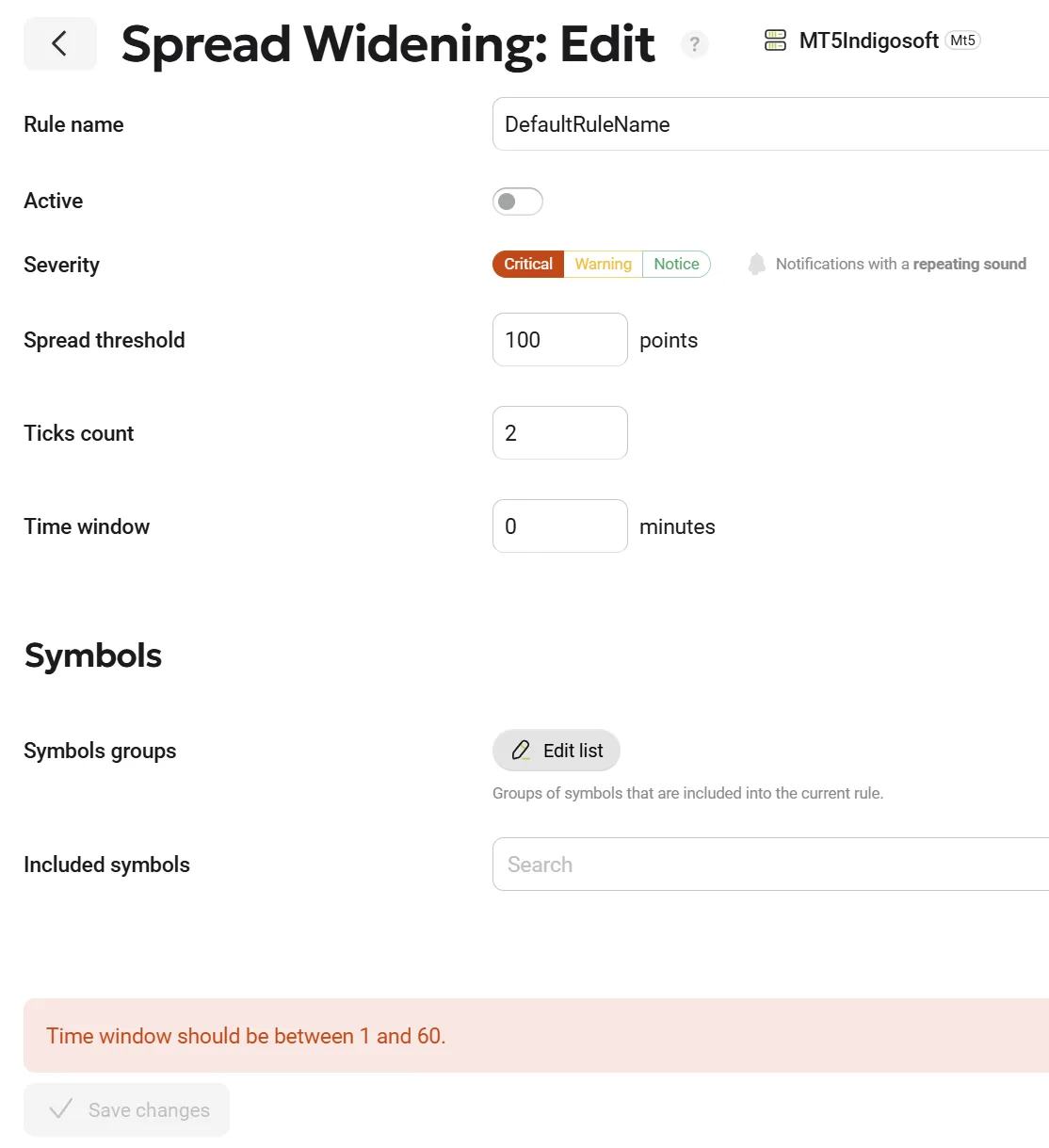The image size is (1049, 1148).
Task: Click the Ticks count input
Action: (x=560, y=433)
